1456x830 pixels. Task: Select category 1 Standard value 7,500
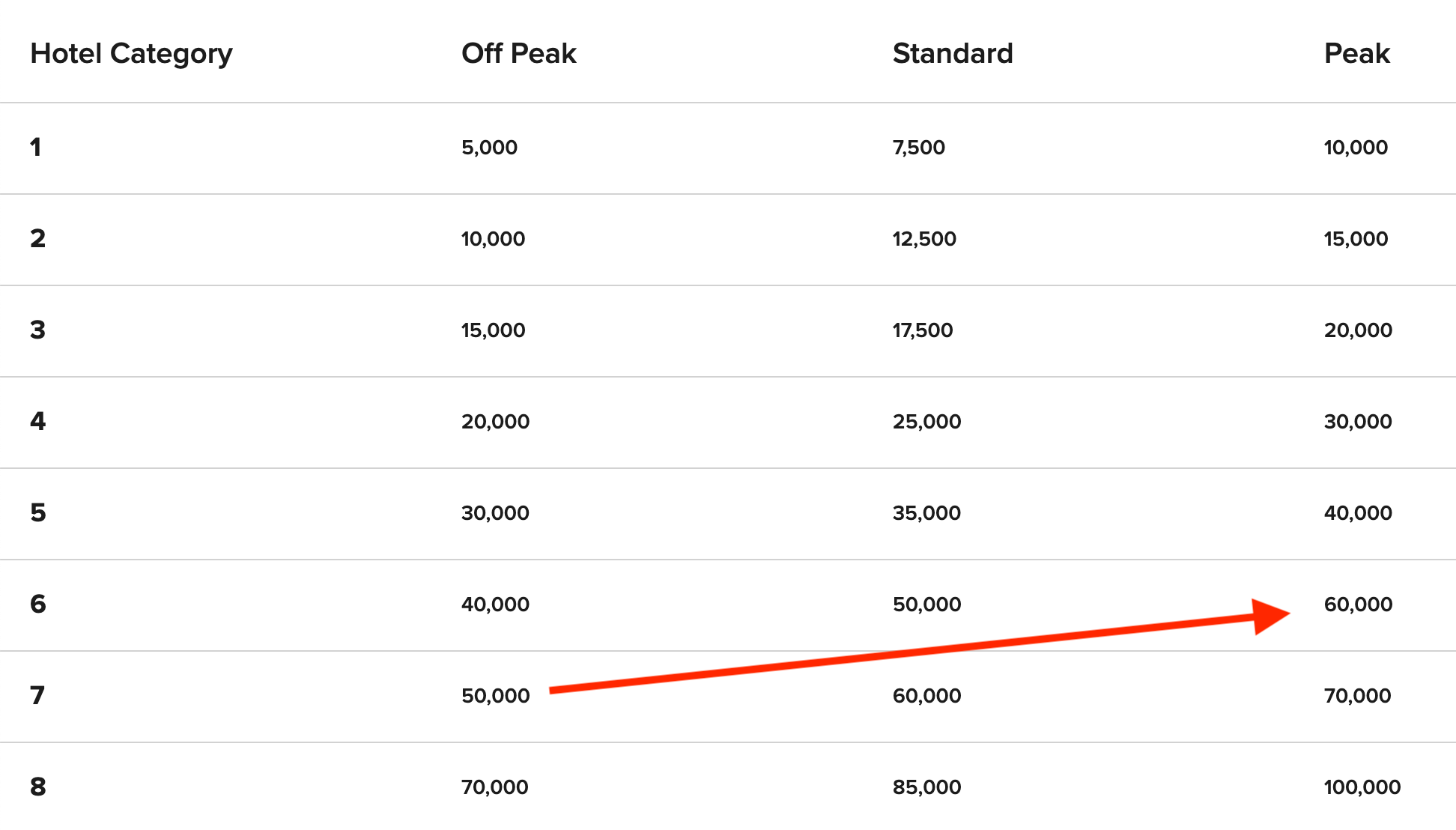click(918, 148)
